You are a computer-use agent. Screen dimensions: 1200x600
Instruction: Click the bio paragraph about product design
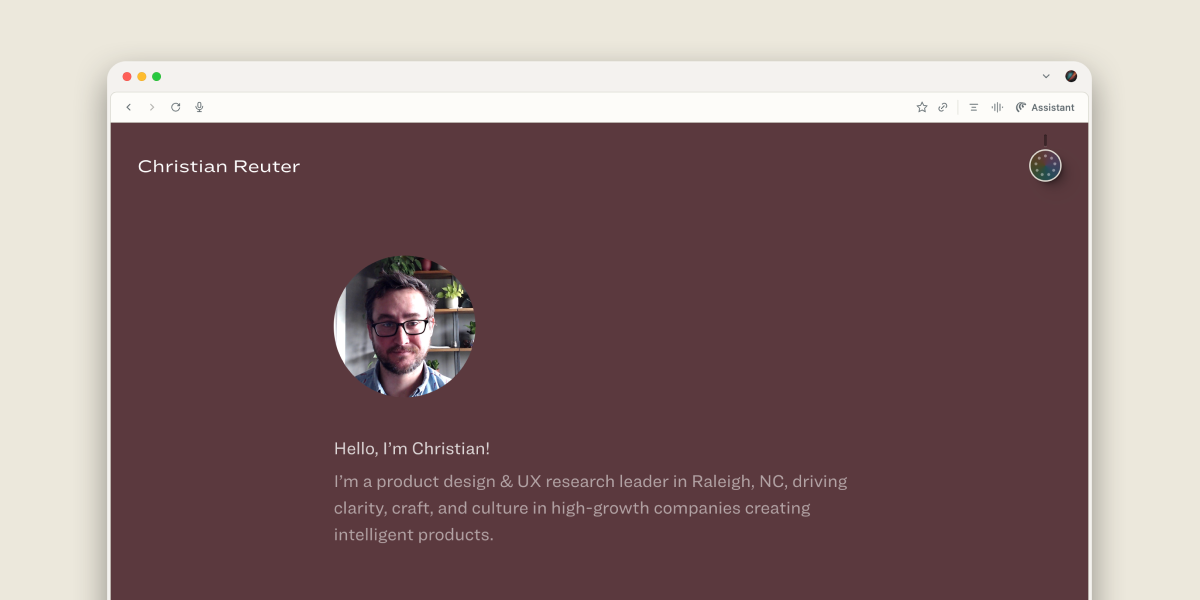click(x=590, y=508)
